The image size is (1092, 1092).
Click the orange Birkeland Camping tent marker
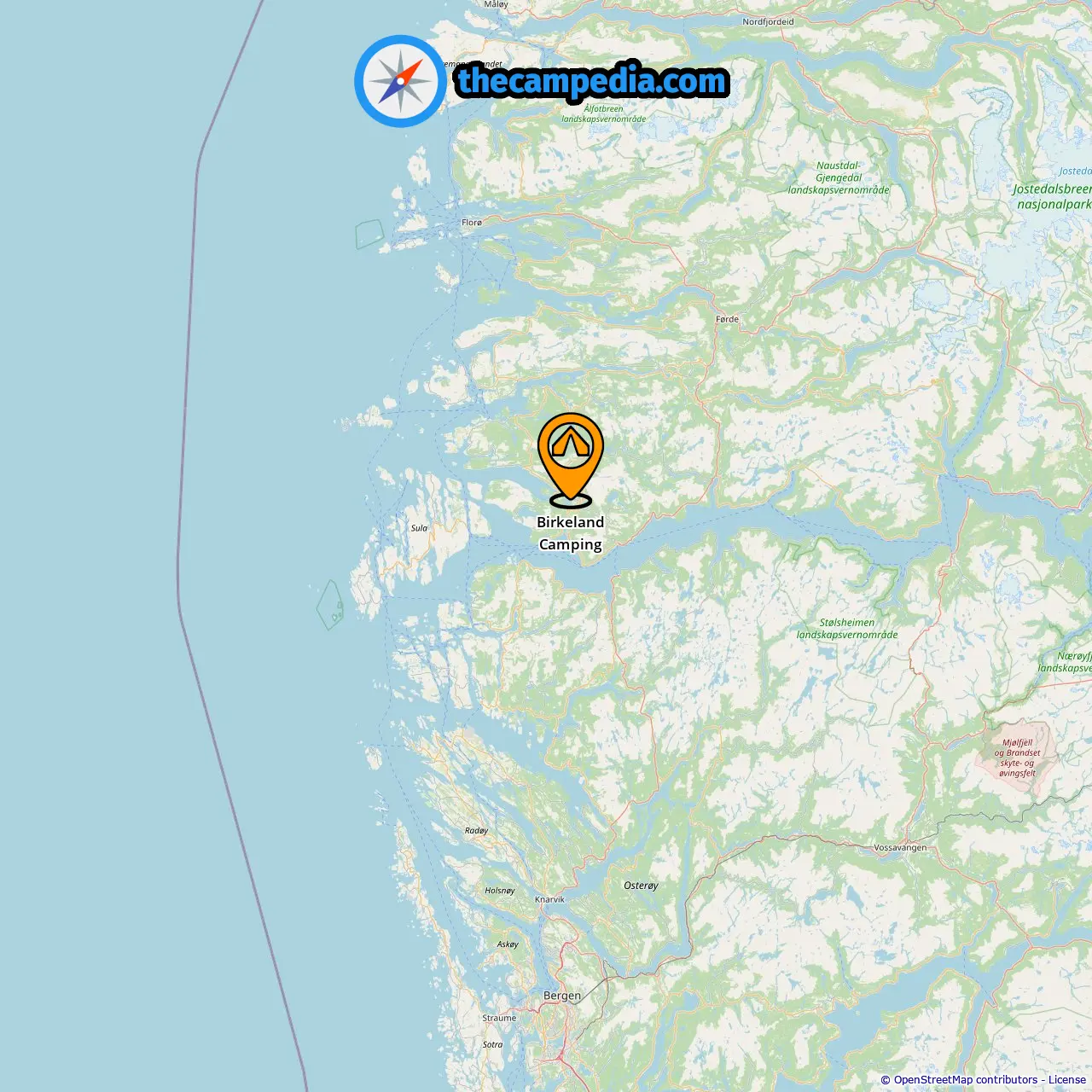pyautogui.click(x=570, y=460)
